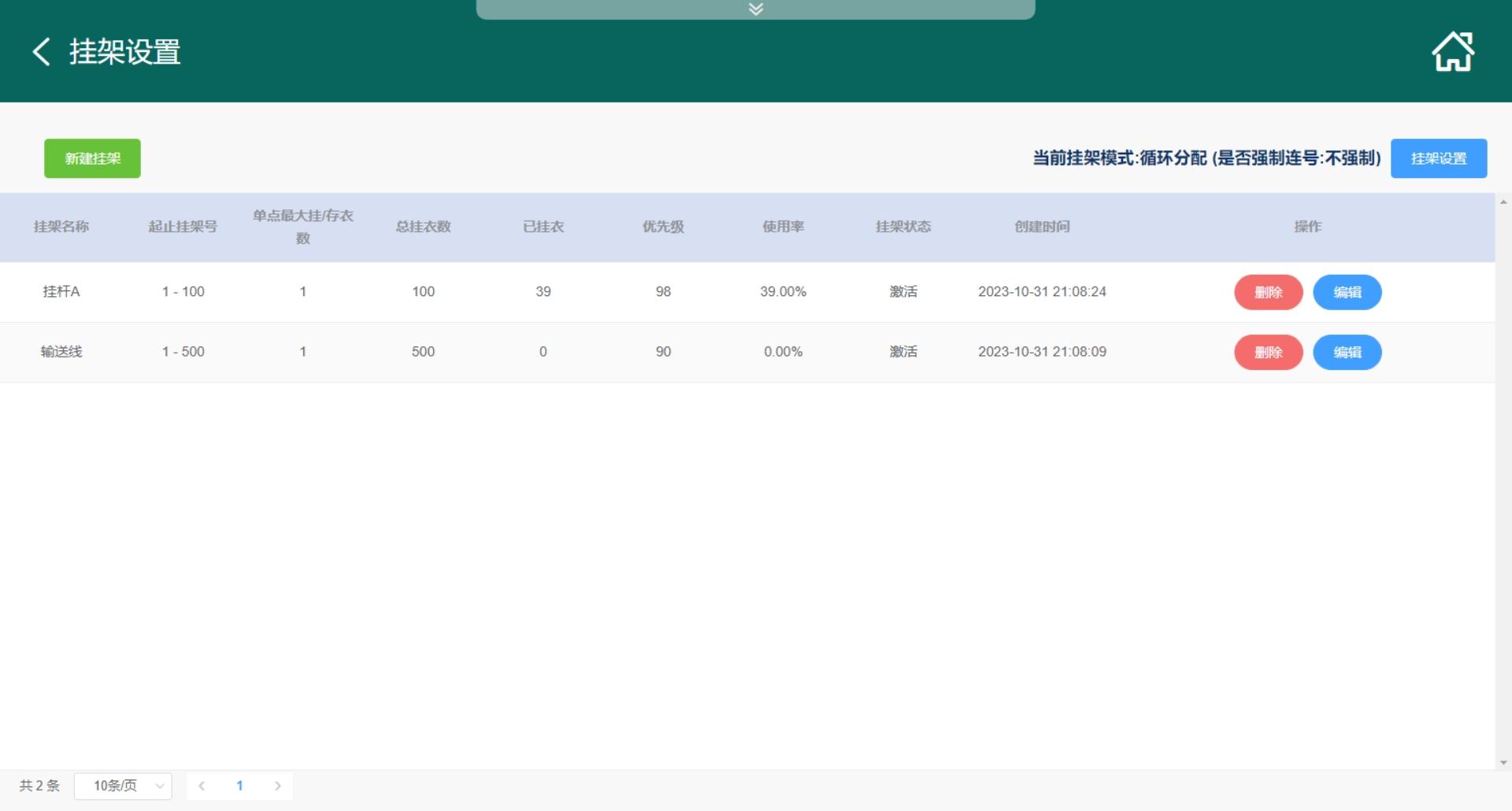Select the 输送线 name cell
Screen dimensions: 1512x811
[x=61, y=351]
